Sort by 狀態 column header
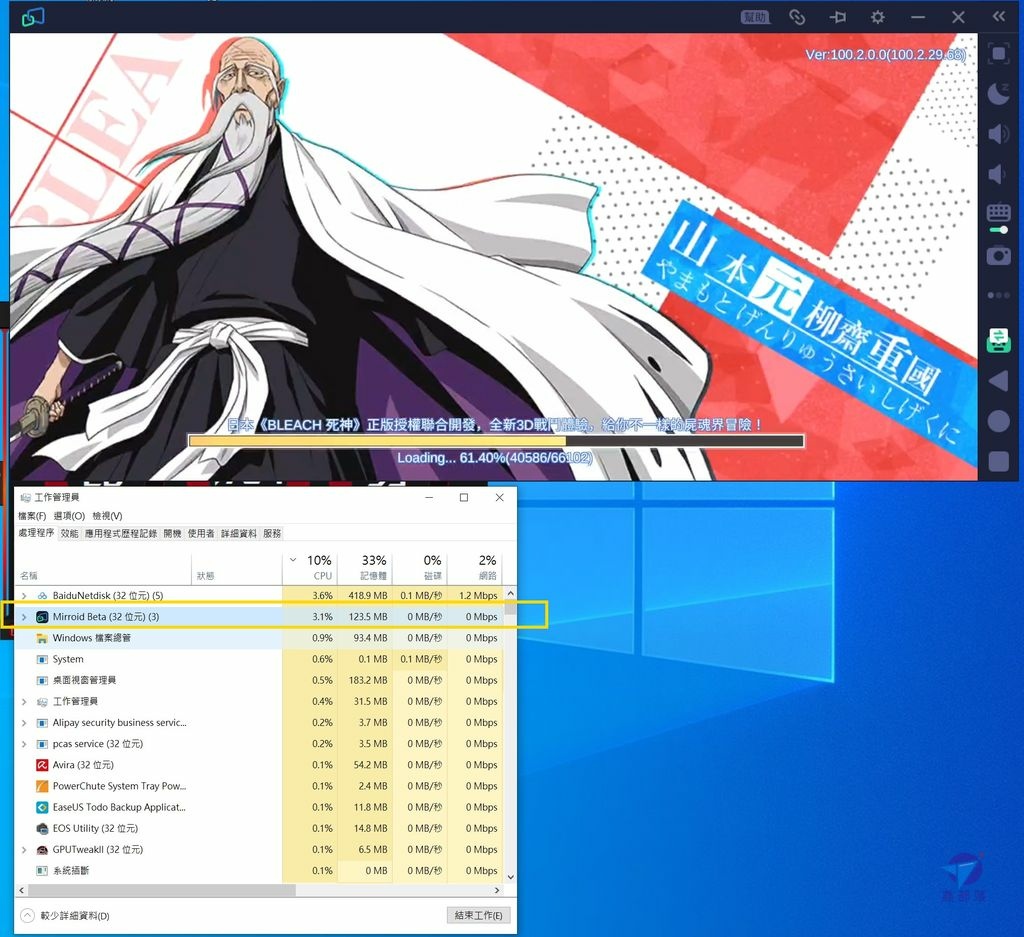Viewport: 1024px width, 937px height. click(237, 568)
